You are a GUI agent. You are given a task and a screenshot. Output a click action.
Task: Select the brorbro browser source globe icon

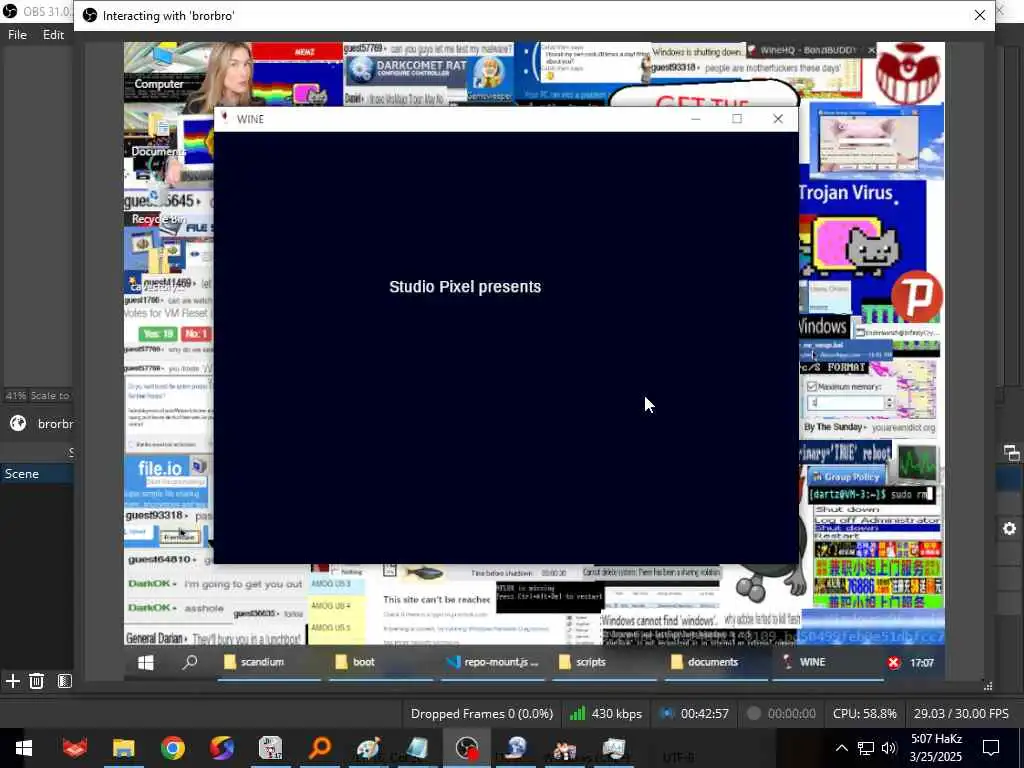click(18, 424)
